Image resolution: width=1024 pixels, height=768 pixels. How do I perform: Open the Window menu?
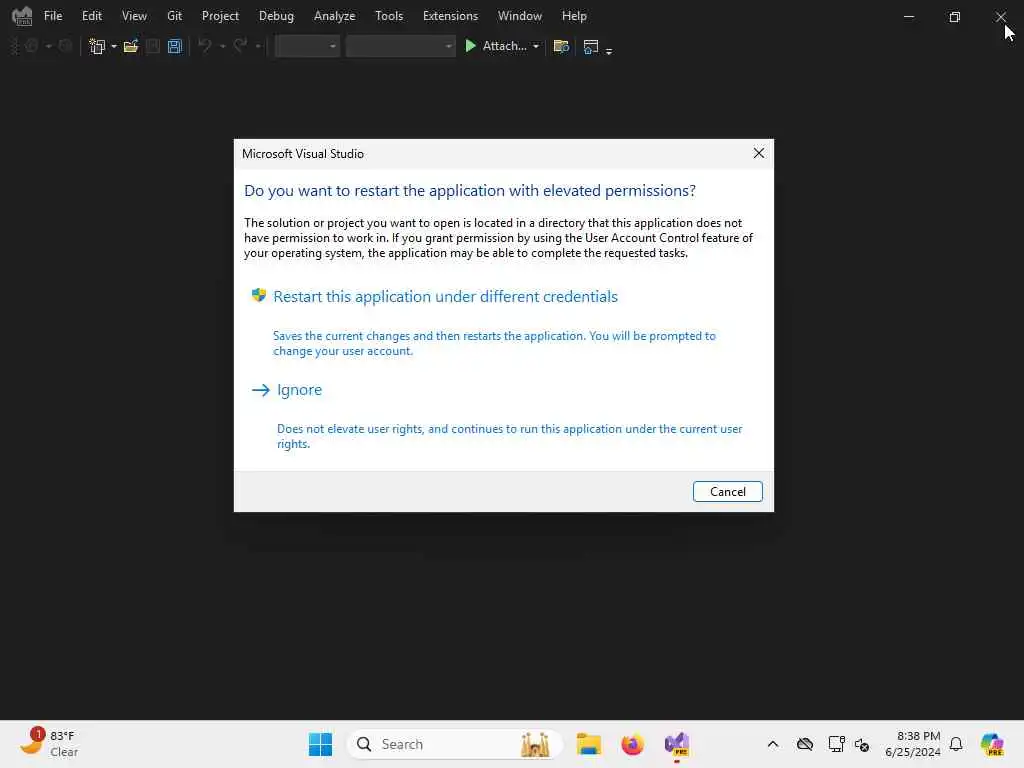click(520, 16)
